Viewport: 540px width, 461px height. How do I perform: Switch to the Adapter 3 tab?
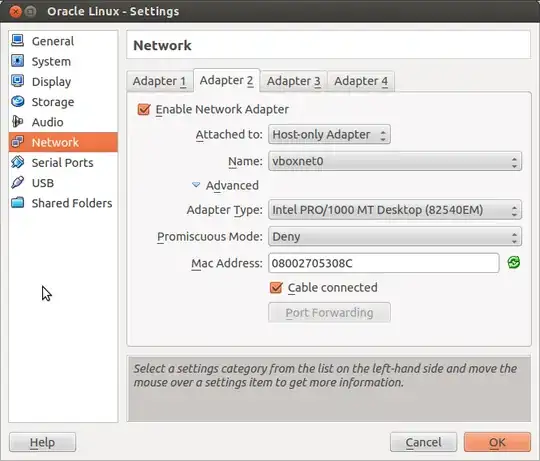pyautogui.click(x=294, y=81)
